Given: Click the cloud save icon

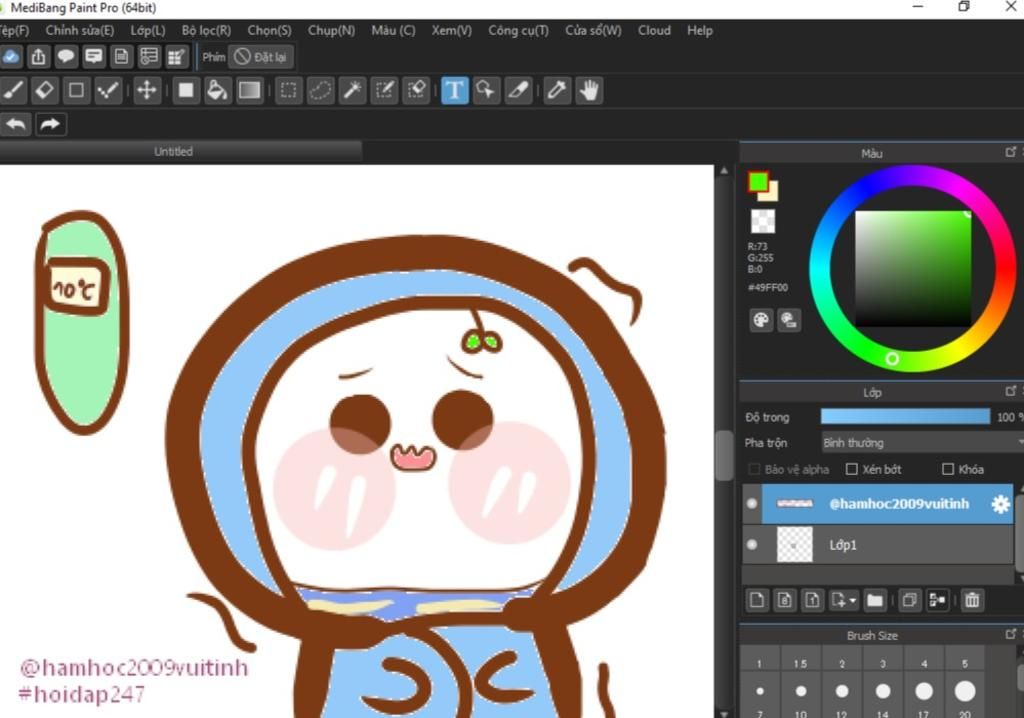Looking at the screenshot, I should point(11,57).
